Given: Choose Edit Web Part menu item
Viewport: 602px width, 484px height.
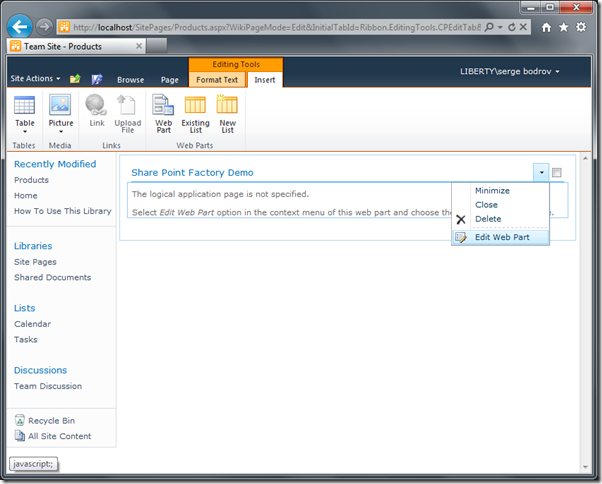Looking at the screenshot, I should tap(501, 237).
